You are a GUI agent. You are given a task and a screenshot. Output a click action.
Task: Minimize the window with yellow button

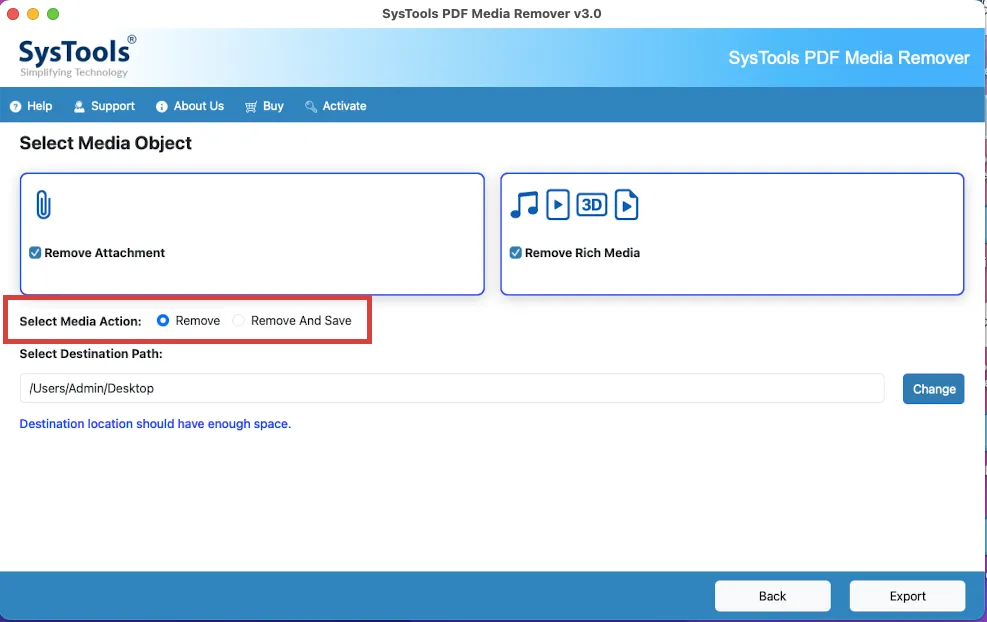click(33, 14)
